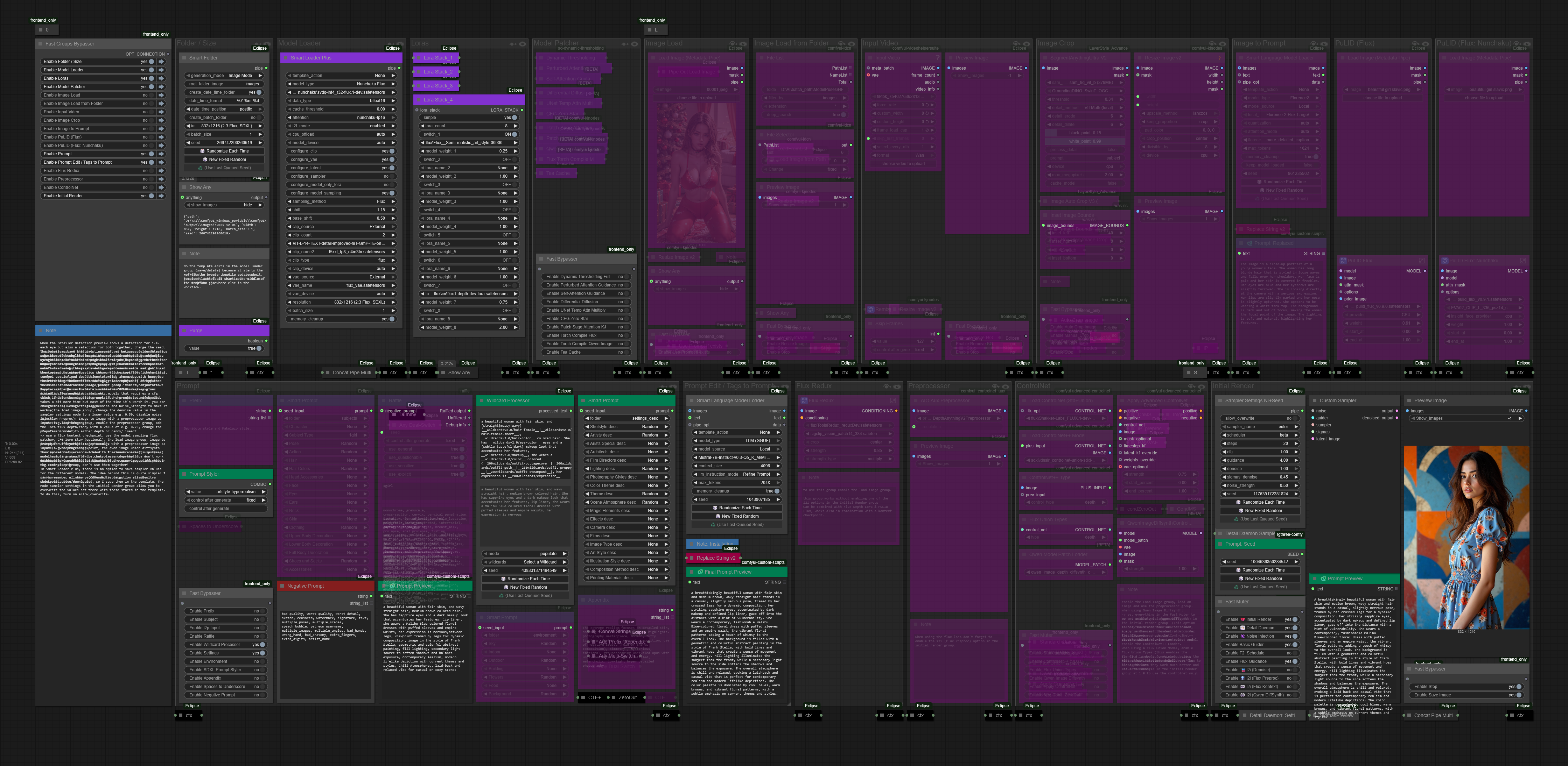Click the eye icon on Input Video group header

coord(1027,44)
